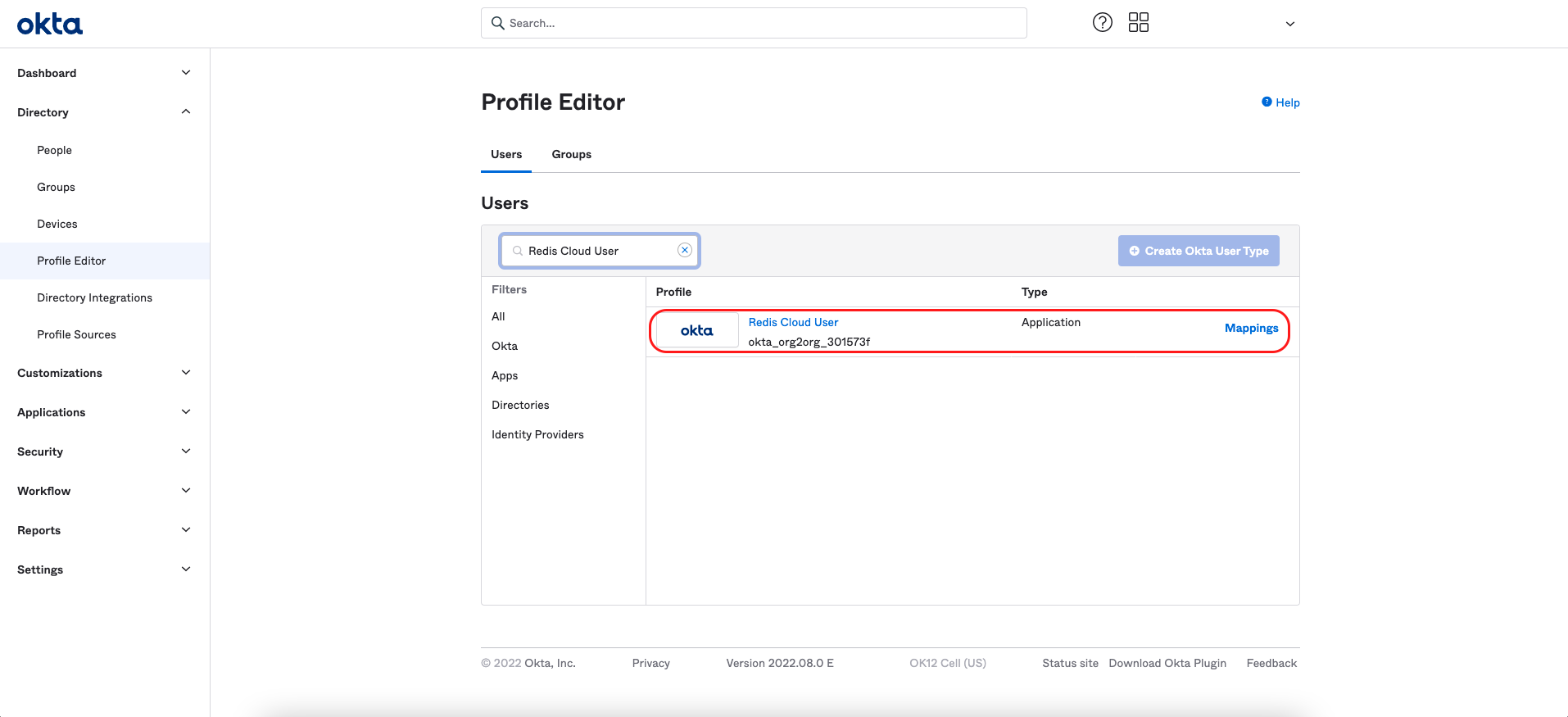Filter profiles by Identity Providers
The height and width of the screenshot is (717, 1568).
537,435
